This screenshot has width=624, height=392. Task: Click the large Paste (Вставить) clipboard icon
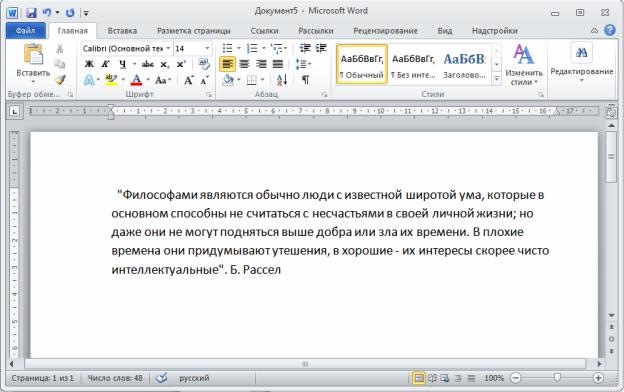tap(33, 54)
